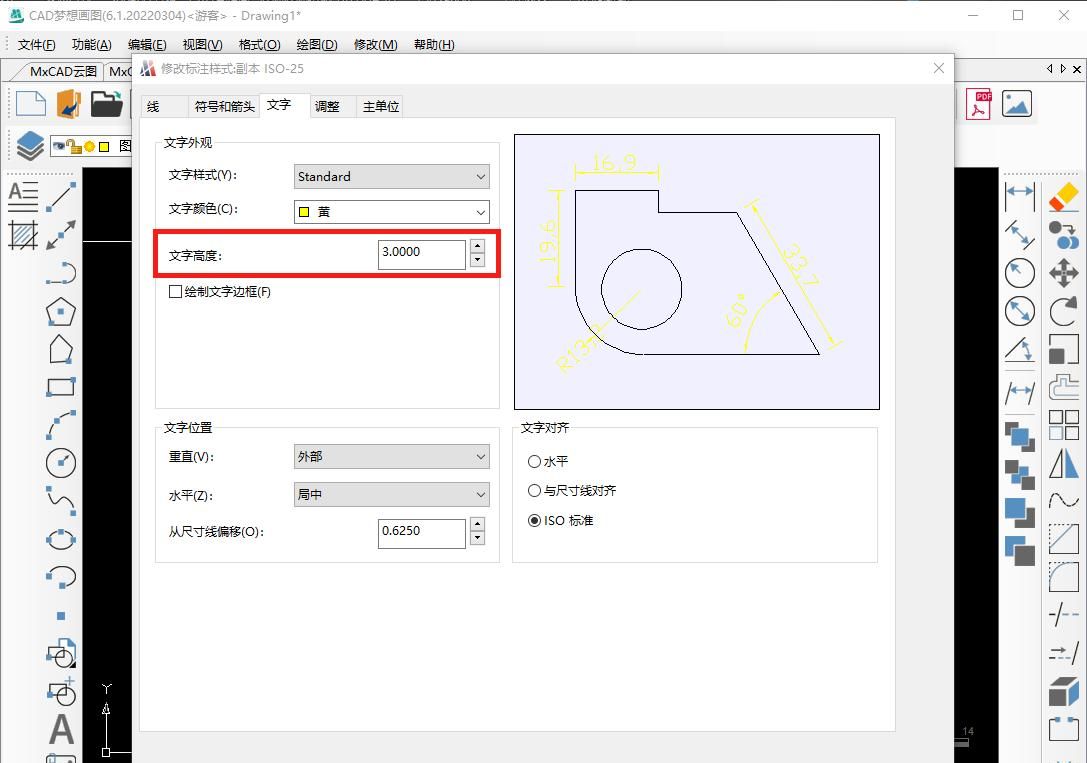This screenshot has height=763, width=1087.
Task: Select the move tool on right toolbar
Action: click(x=1062, y=272)
